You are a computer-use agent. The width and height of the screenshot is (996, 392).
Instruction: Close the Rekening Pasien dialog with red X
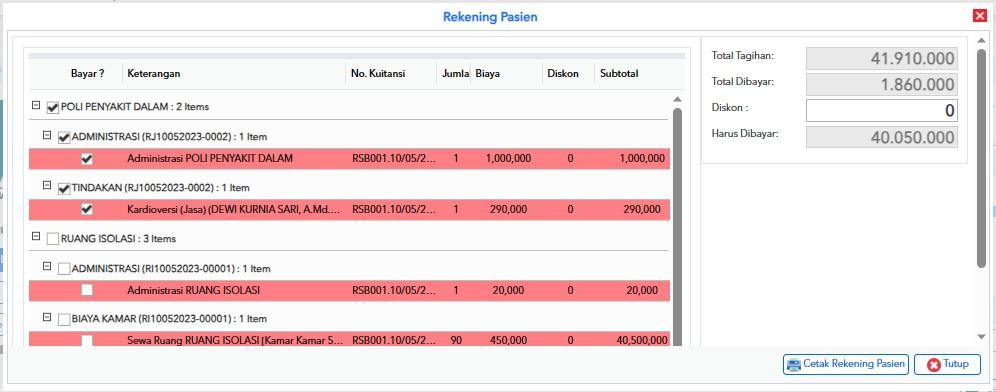(x=979, y=16)
